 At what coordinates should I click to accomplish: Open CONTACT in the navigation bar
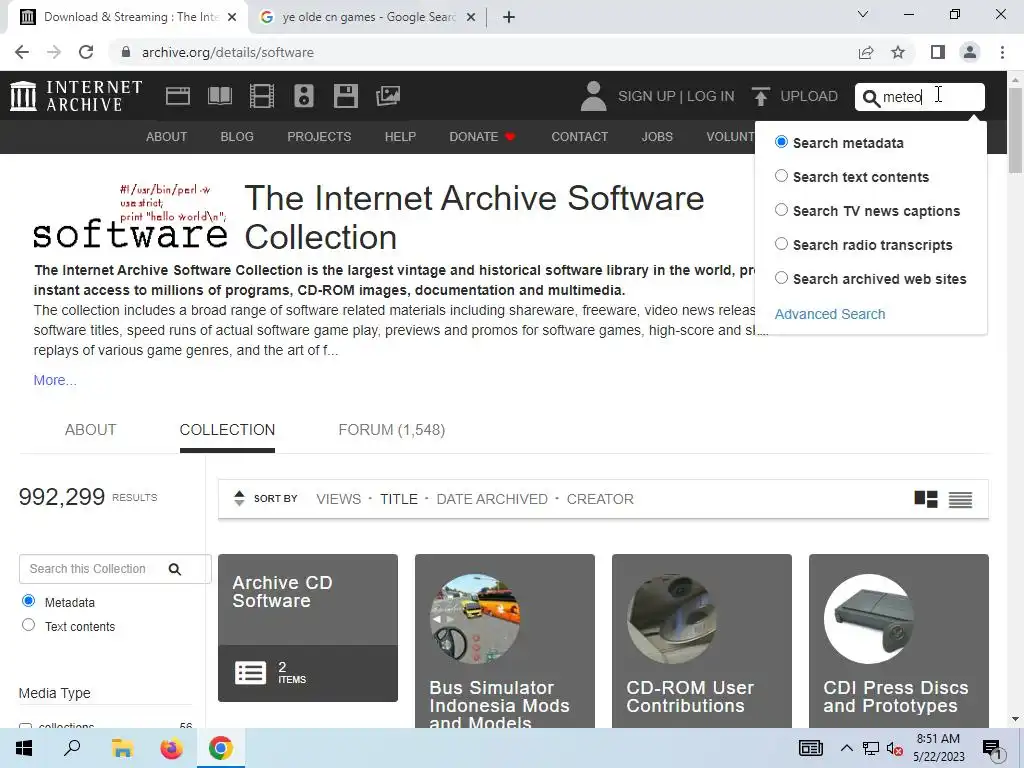pyautogui.click(x=579, y=136)
